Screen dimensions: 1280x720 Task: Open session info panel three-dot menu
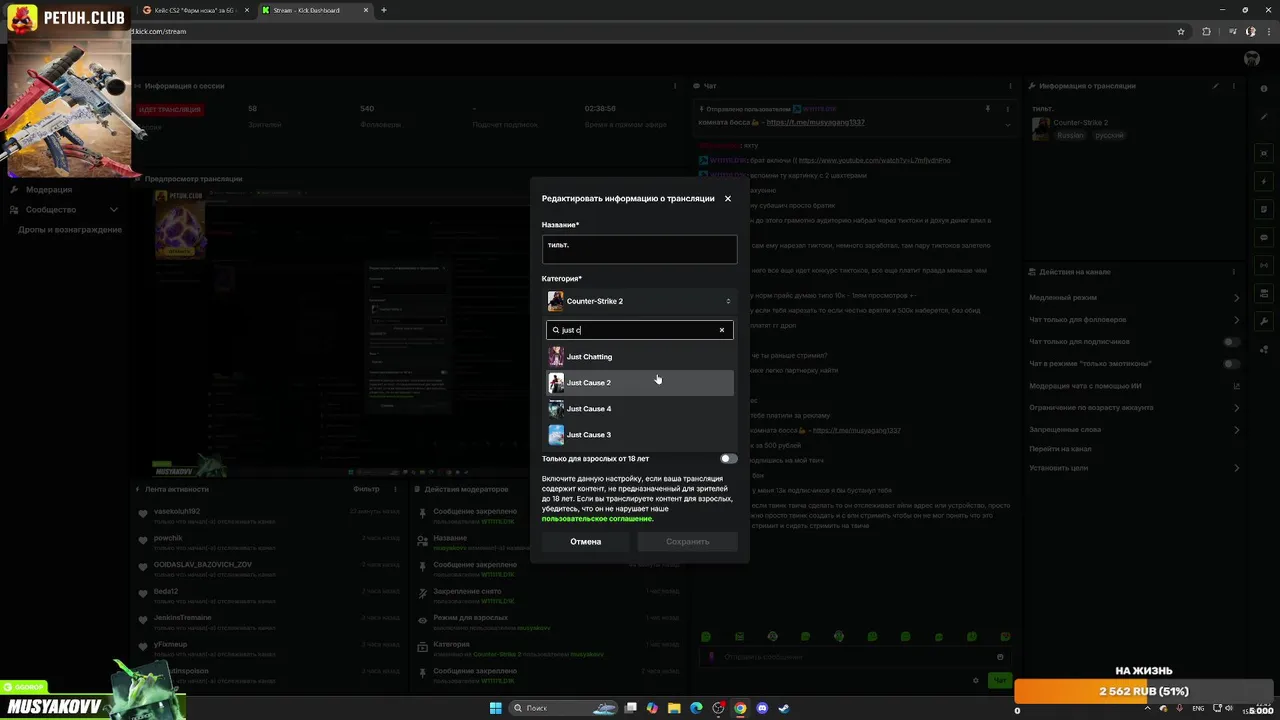(676, 86)
